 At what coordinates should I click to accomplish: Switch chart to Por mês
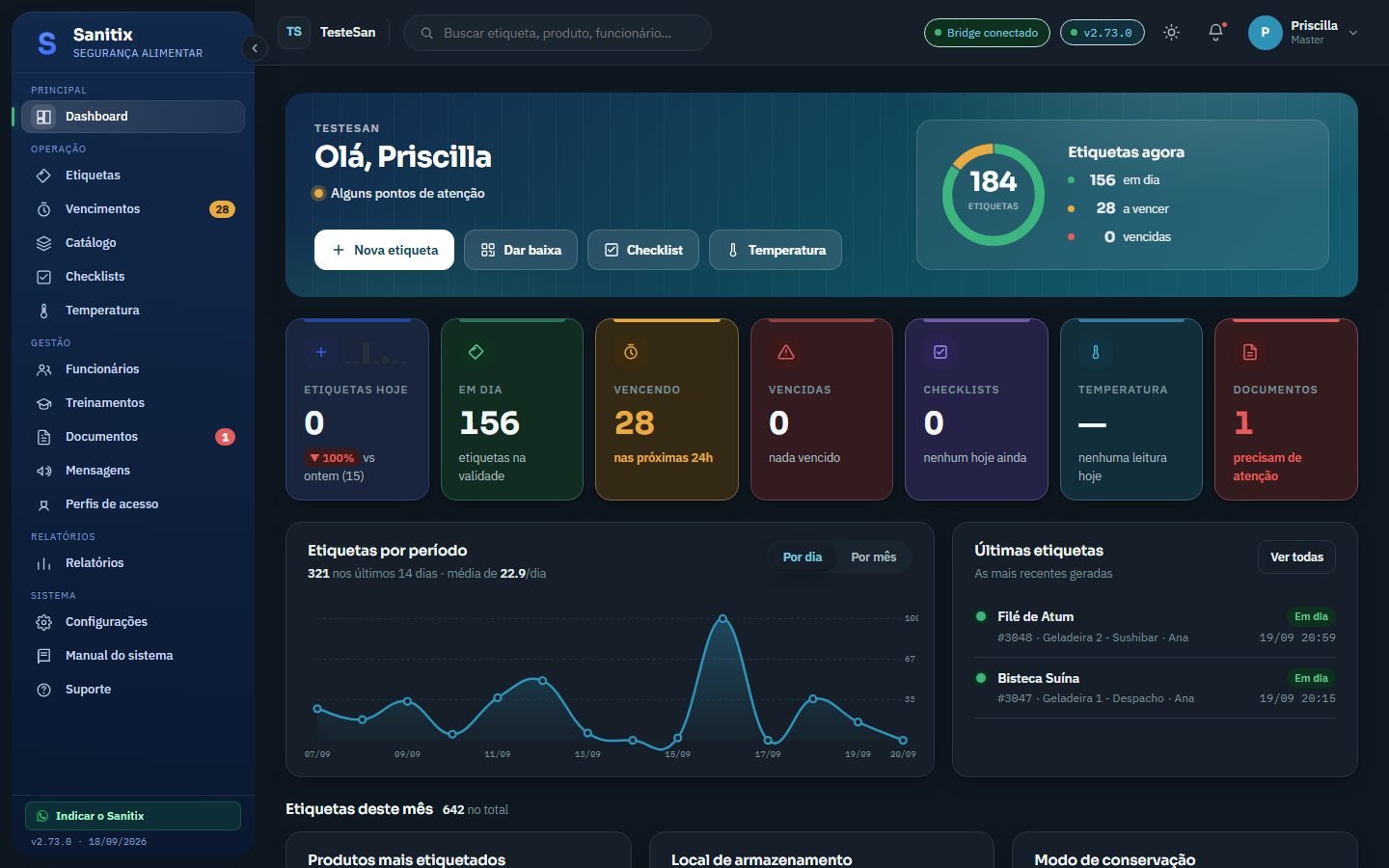point(873,557)
